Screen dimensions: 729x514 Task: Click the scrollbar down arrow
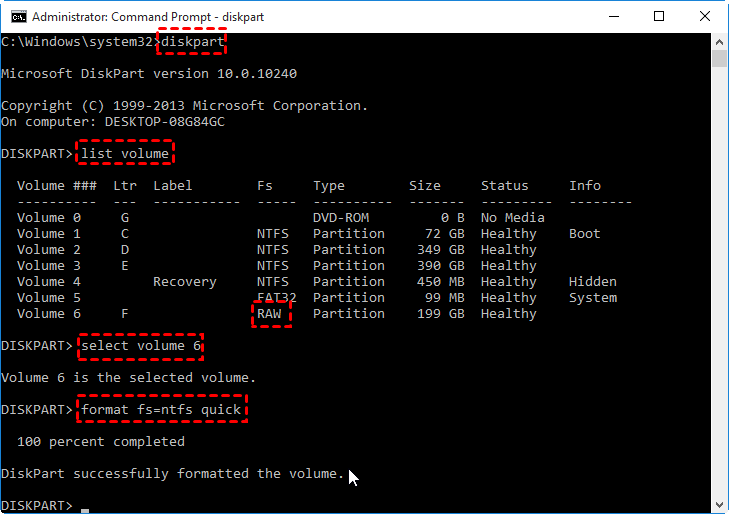point(720,505)
